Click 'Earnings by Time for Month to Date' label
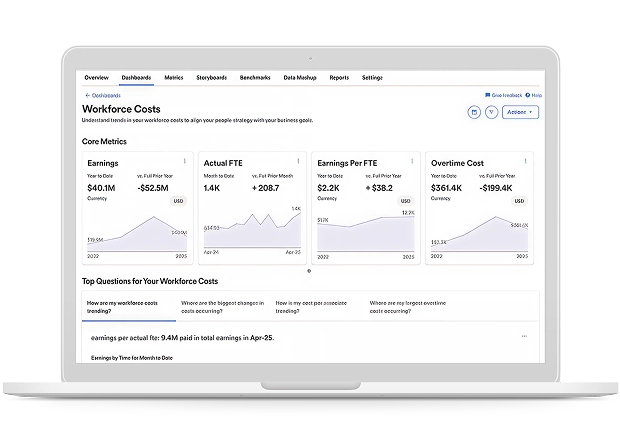The height and width of the screenshot is (441, 620). click(x=132, y=358)
